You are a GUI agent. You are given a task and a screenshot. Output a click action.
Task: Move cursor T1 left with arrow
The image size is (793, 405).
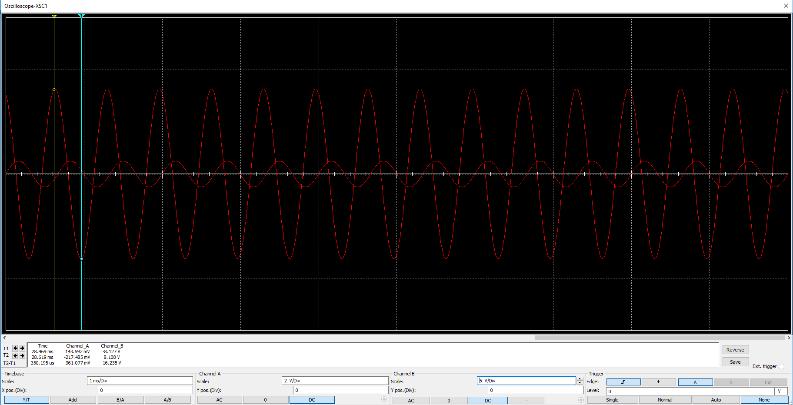click(x=15, y=348)
